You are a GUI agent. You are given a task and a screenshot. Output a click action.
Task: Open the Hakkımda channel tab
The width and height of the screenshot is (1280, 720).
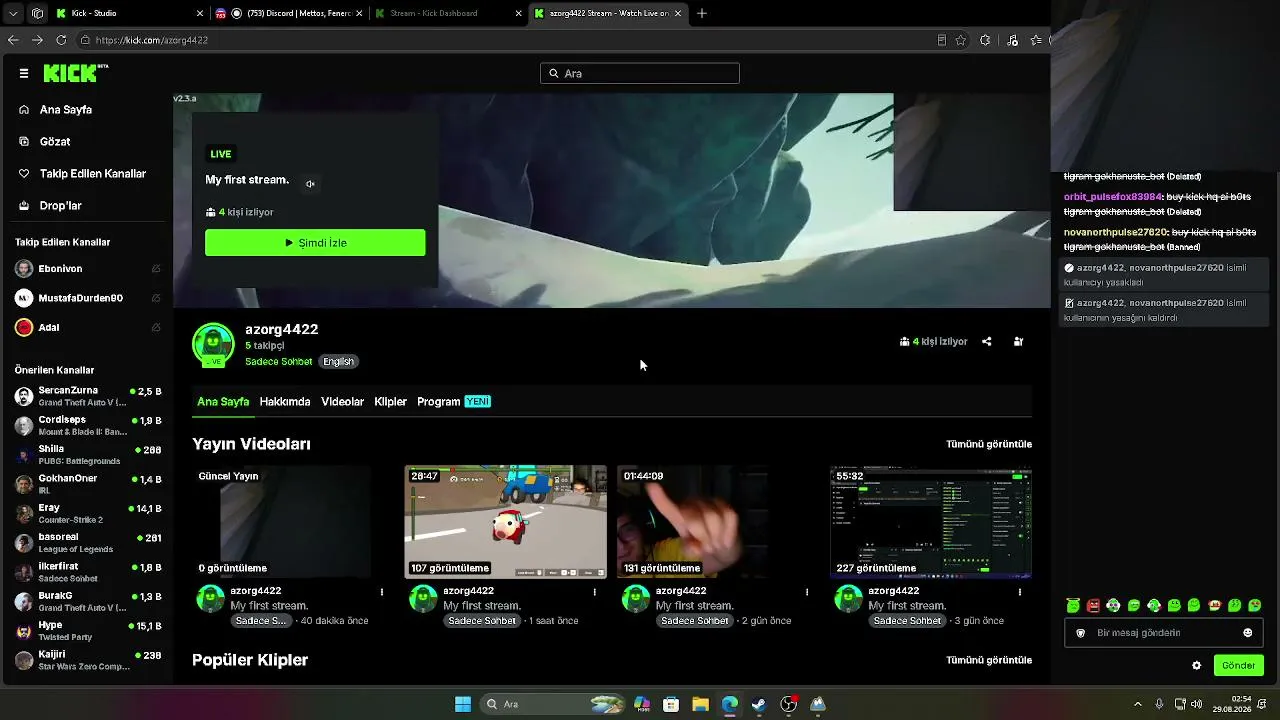(x=285, y=402)
